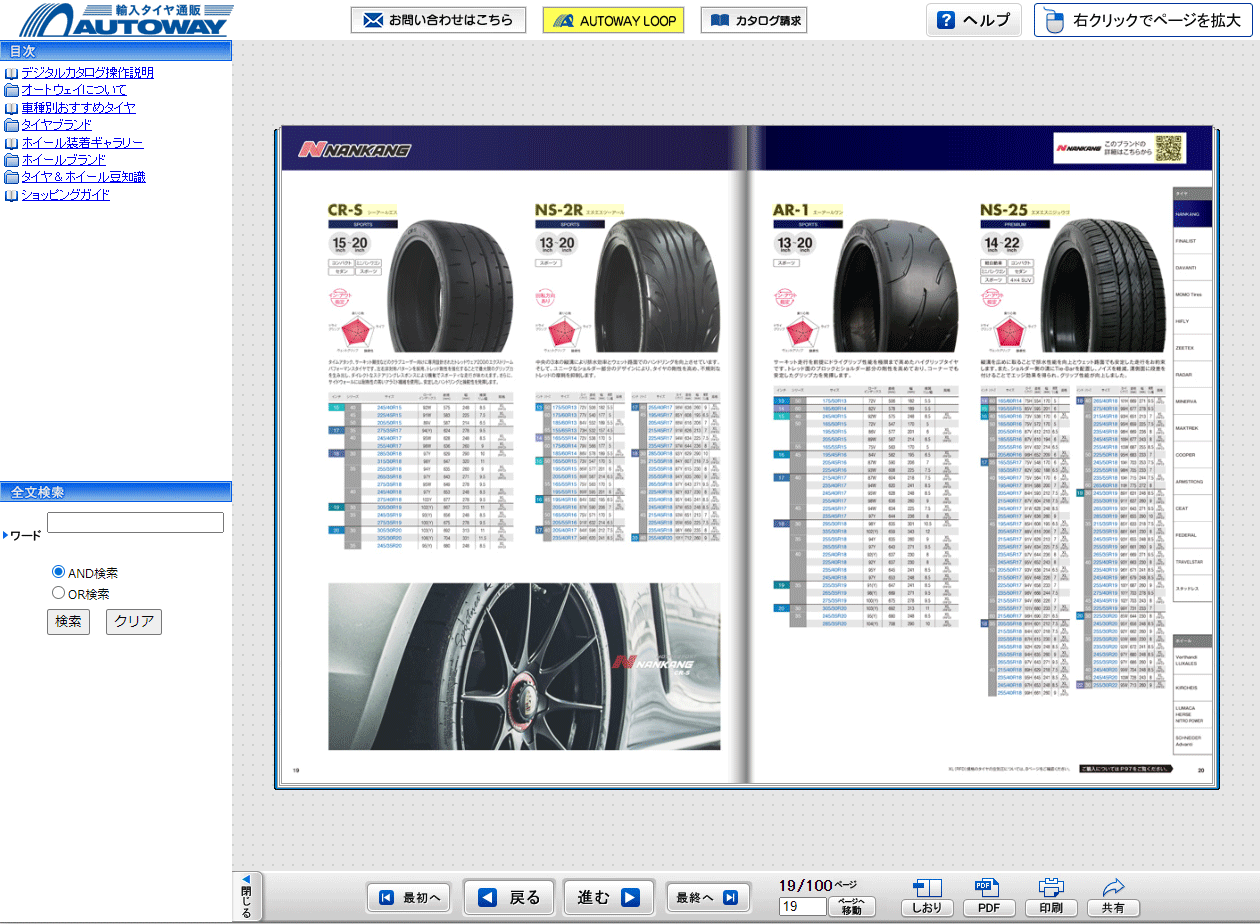1260x924 pixels.
Task: Click the folder icon beside タイヤ＆ホイール豆知識
Action: pyautogui.click(x=11, y=177)
